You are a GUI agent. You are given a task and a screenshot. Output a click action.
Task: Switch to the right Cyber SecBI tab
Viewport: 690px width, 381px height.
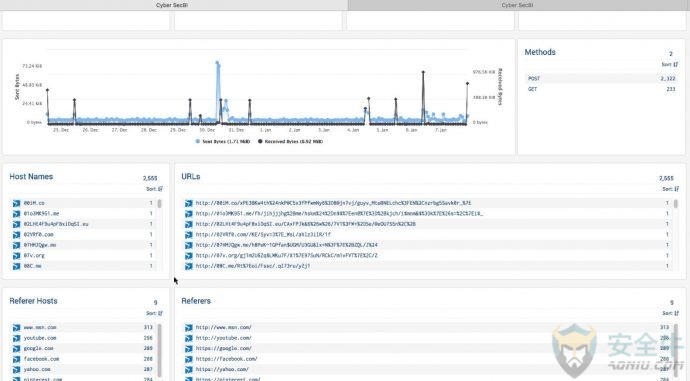(x=518, y=5)
